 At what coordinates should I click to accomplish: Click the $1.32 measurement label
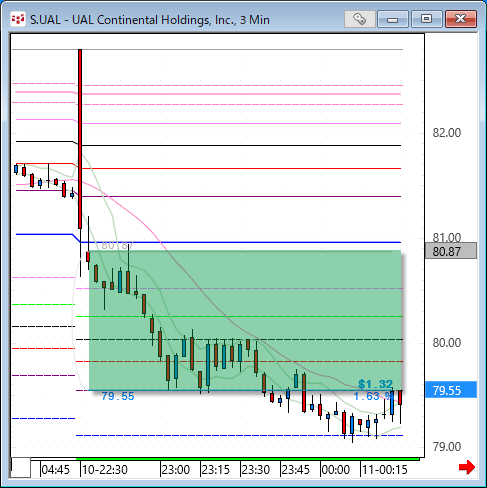[x=375, y=384]
